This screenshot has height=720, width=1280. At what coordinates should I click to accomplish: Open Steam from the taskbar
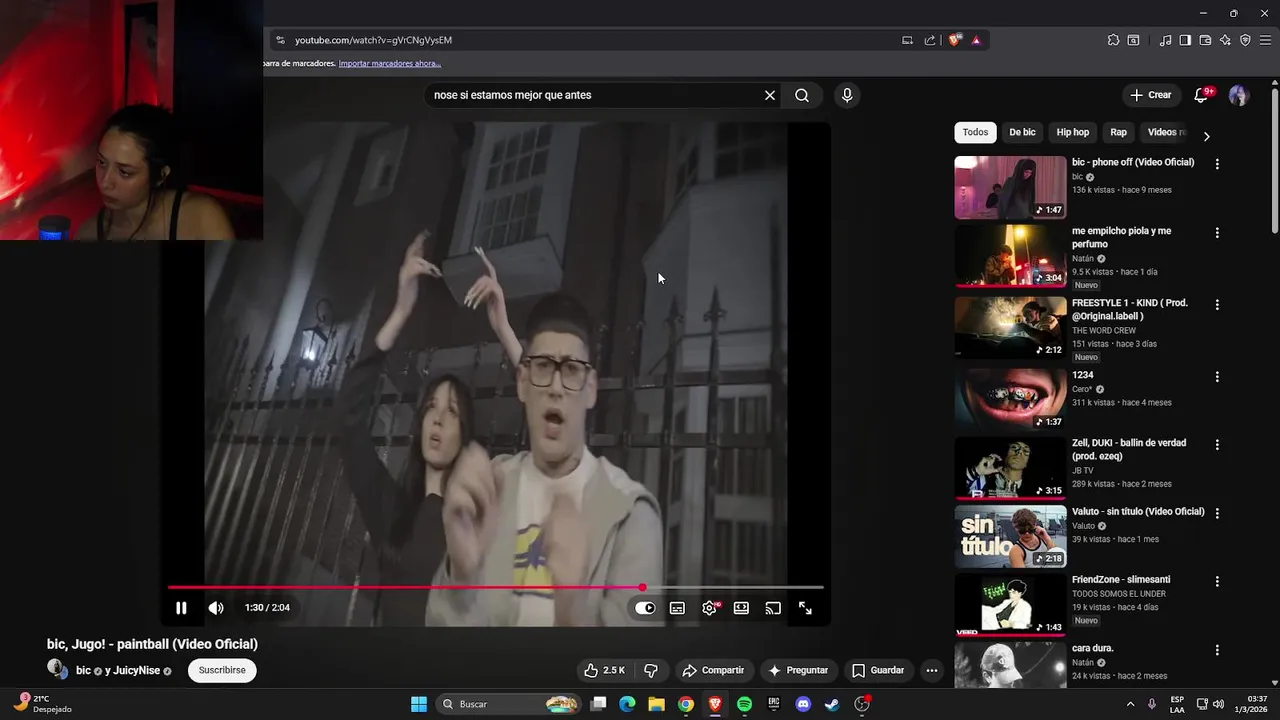pyautogui.click(x=831, y=704)
